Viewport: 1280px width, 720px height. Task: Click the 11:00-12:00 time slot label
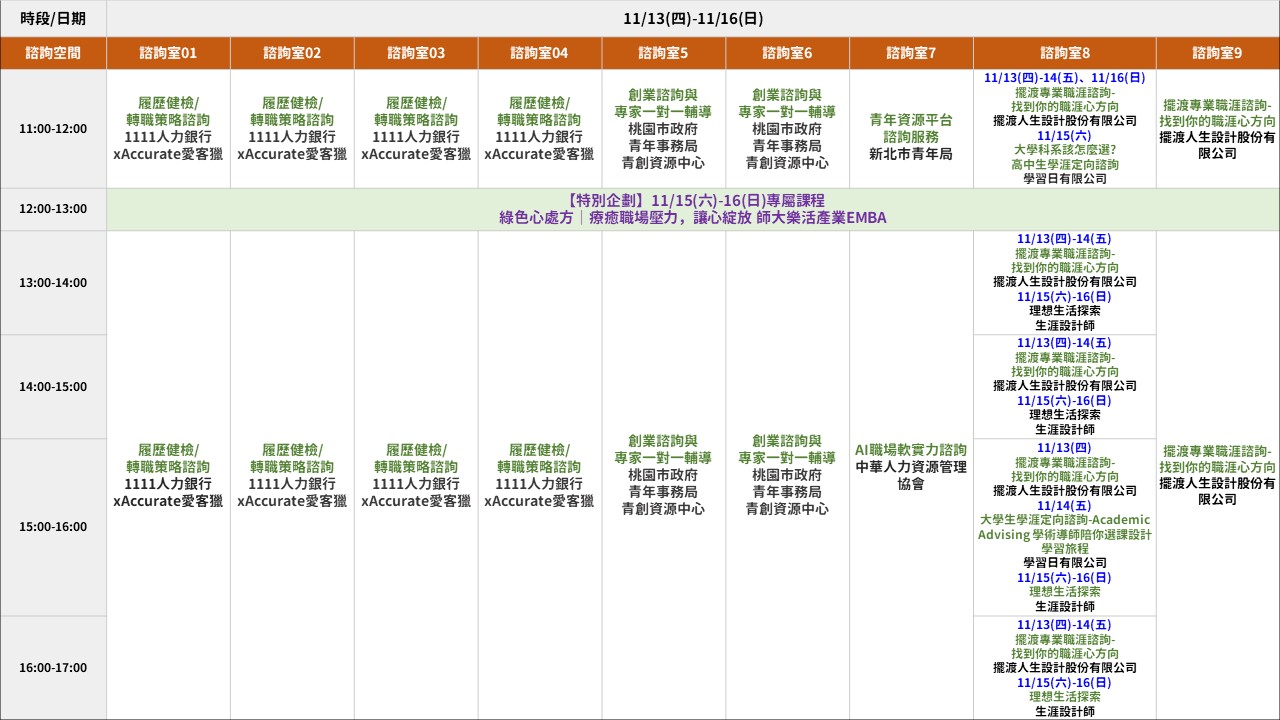(53, 128)
